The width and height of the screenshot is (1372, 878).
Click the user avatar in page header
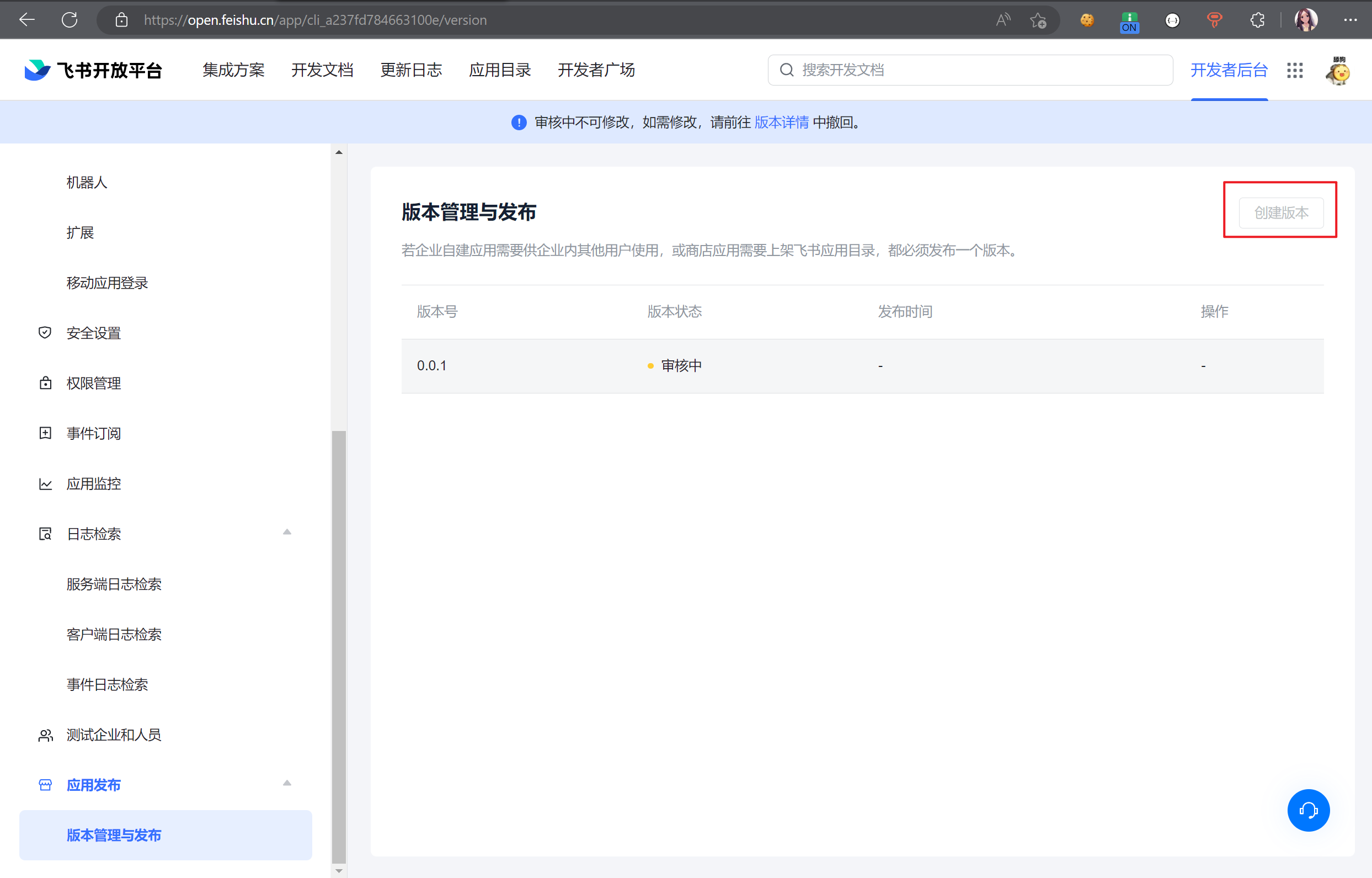[x=1337, y=71]
